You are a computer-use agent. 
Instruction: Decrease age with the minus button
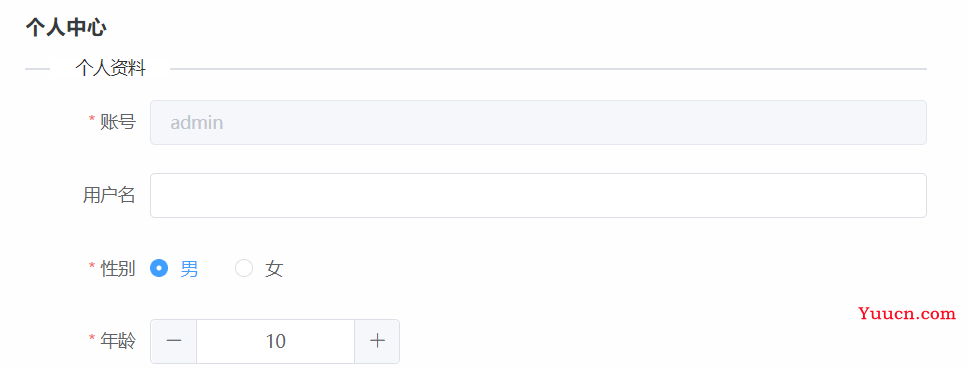(x=173, y=341)
